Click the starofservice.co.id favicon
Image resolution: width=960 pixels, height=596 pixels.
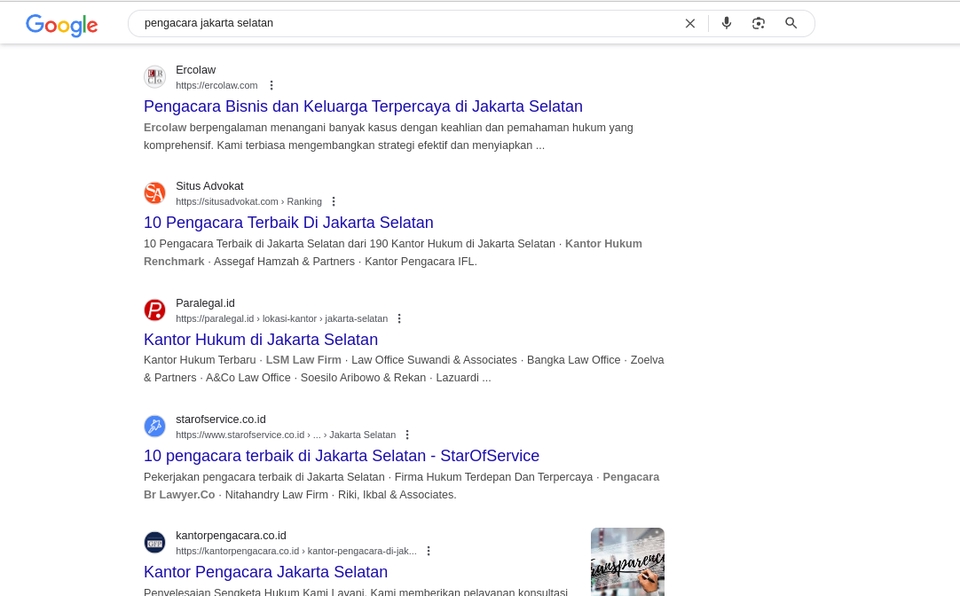155,426
